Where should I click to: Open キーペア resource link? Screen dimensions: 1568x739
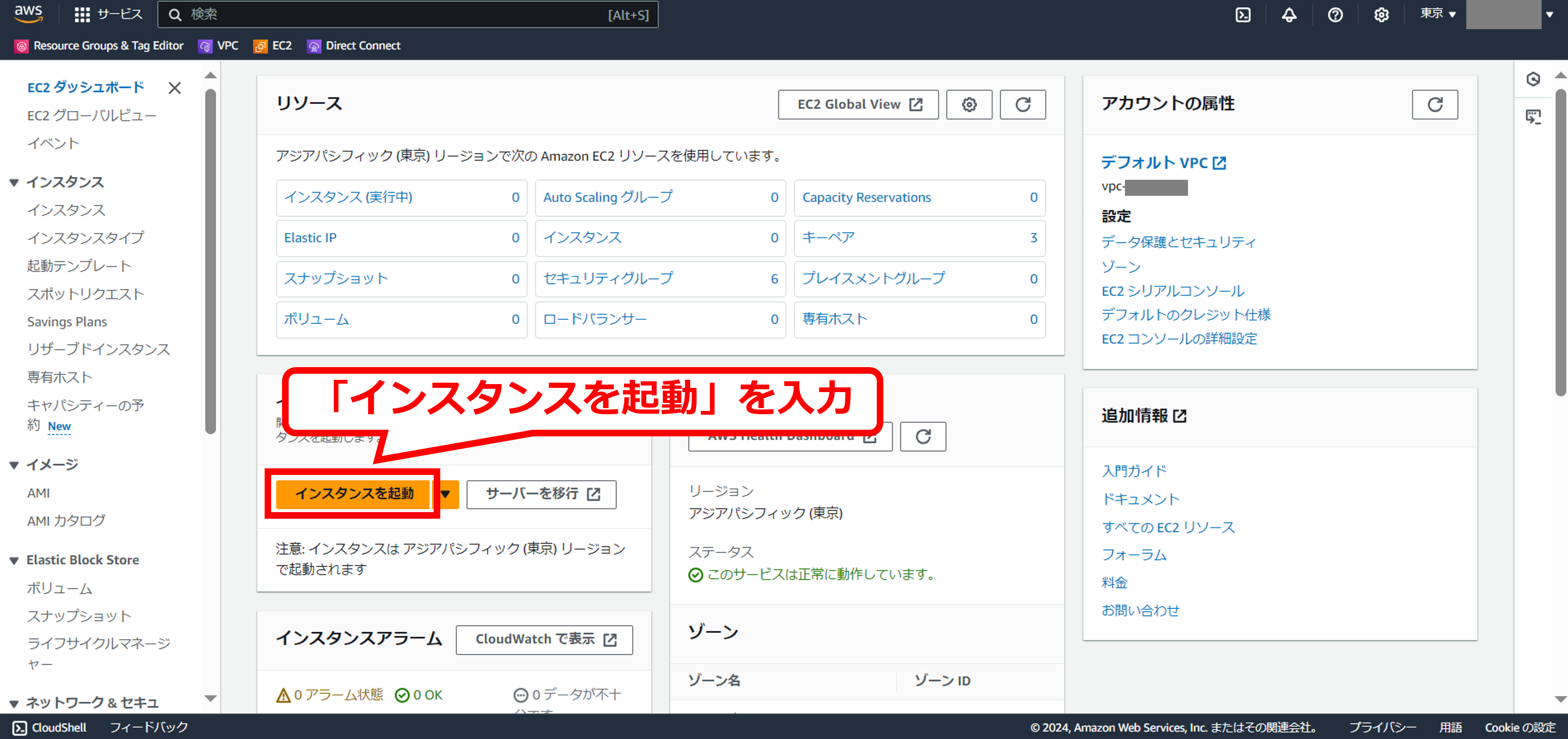coord(828,238)
